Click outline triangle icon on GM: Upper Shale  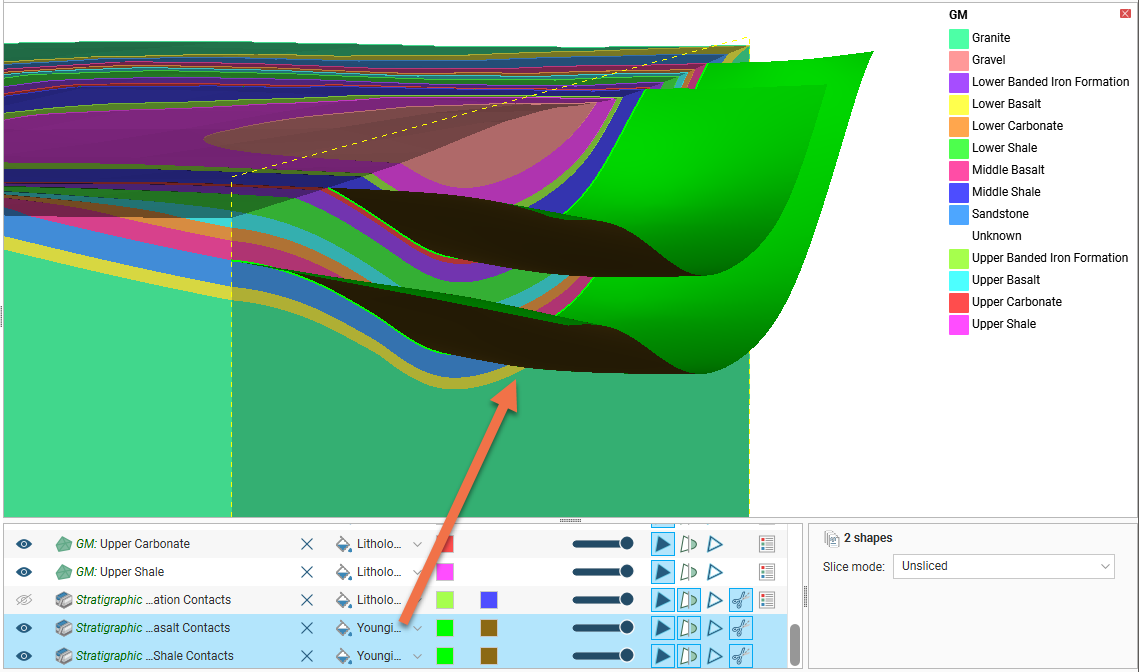pos(715,572)
